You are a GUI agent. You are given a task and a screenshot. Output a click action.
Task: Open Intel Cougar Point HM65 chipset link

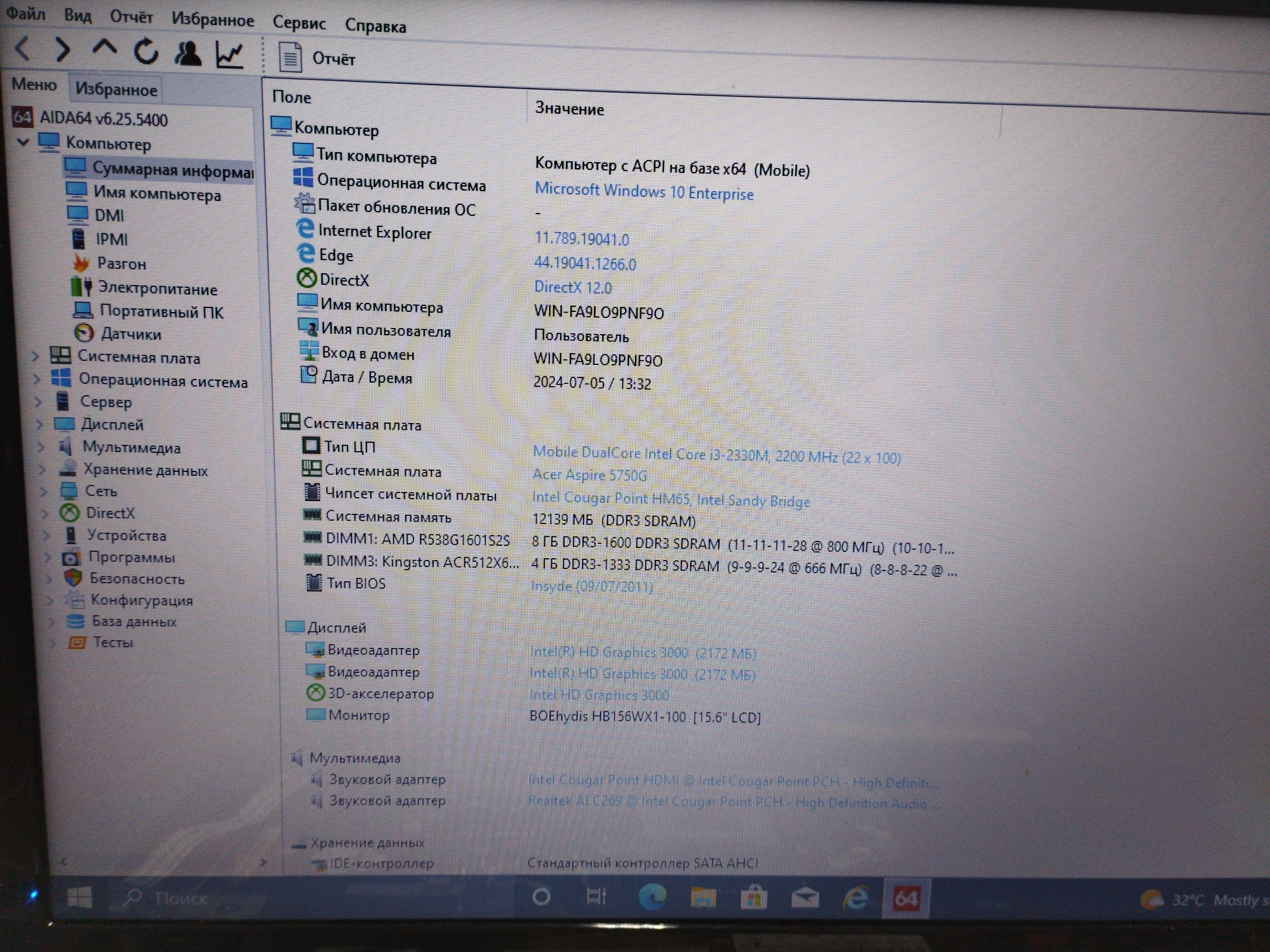671,499
